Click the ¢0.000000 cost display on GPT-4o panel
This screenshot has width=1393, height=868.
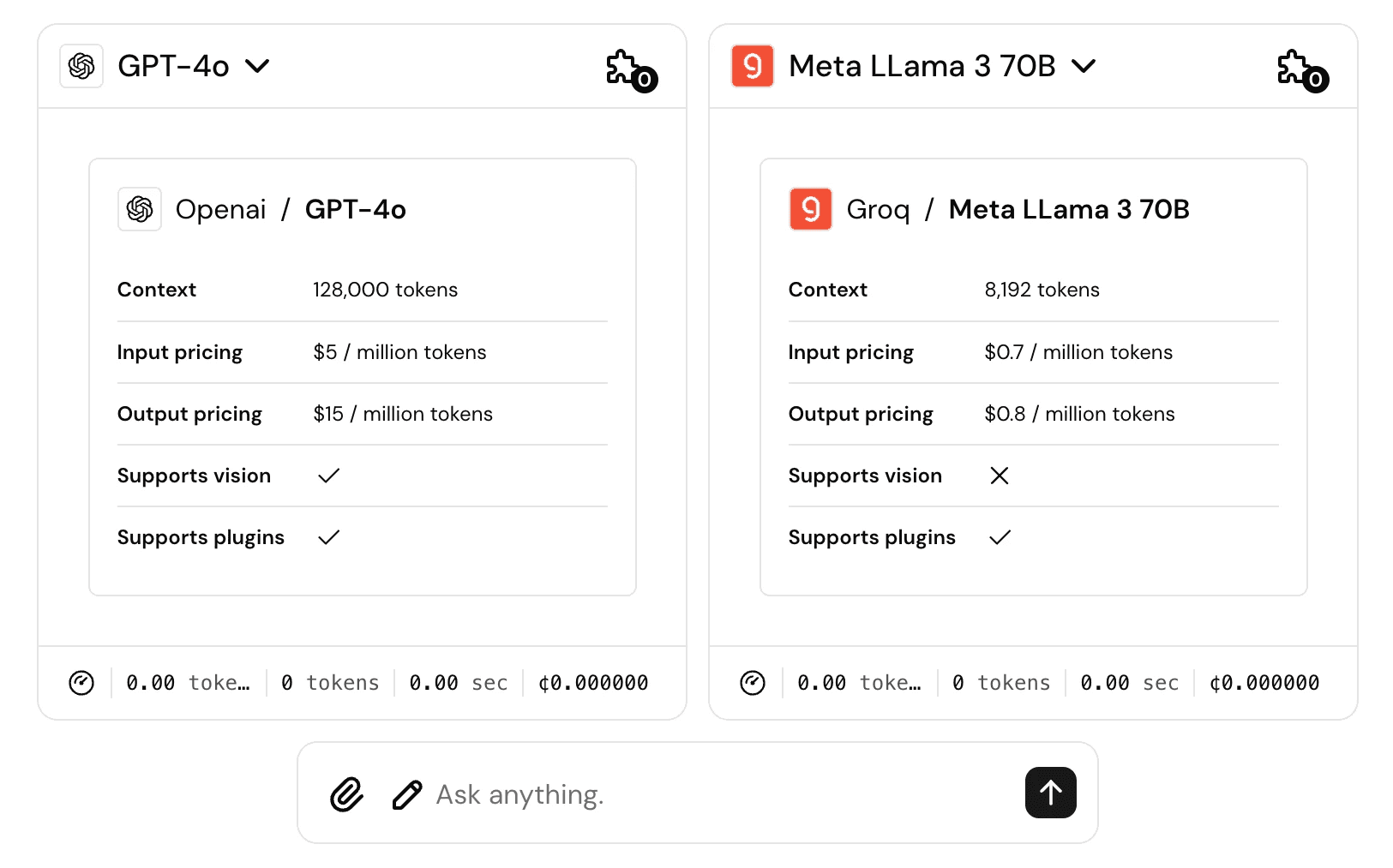(593, 683)
